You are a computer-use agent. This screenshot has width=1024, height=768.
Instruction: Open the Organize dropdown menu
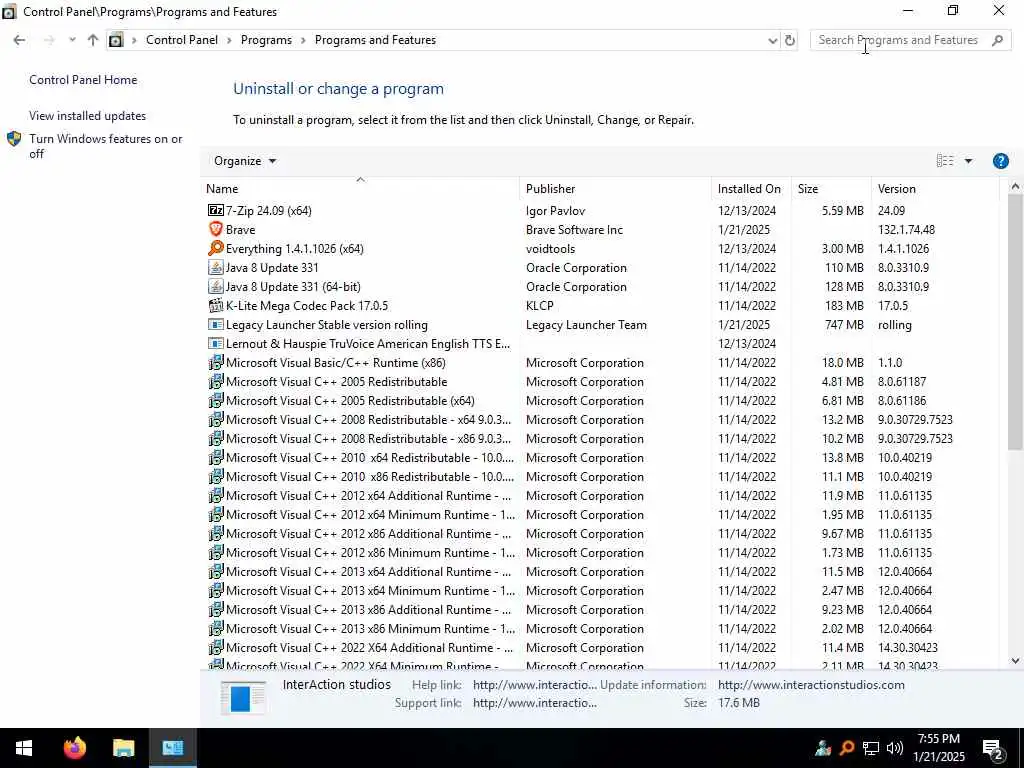245,161
